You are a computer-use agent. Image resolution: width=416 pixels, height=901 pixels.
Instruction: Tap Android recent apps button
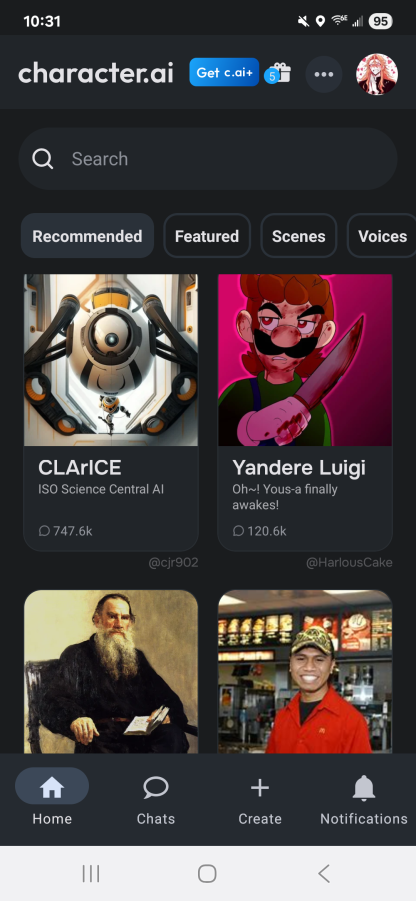coord(91,873)
